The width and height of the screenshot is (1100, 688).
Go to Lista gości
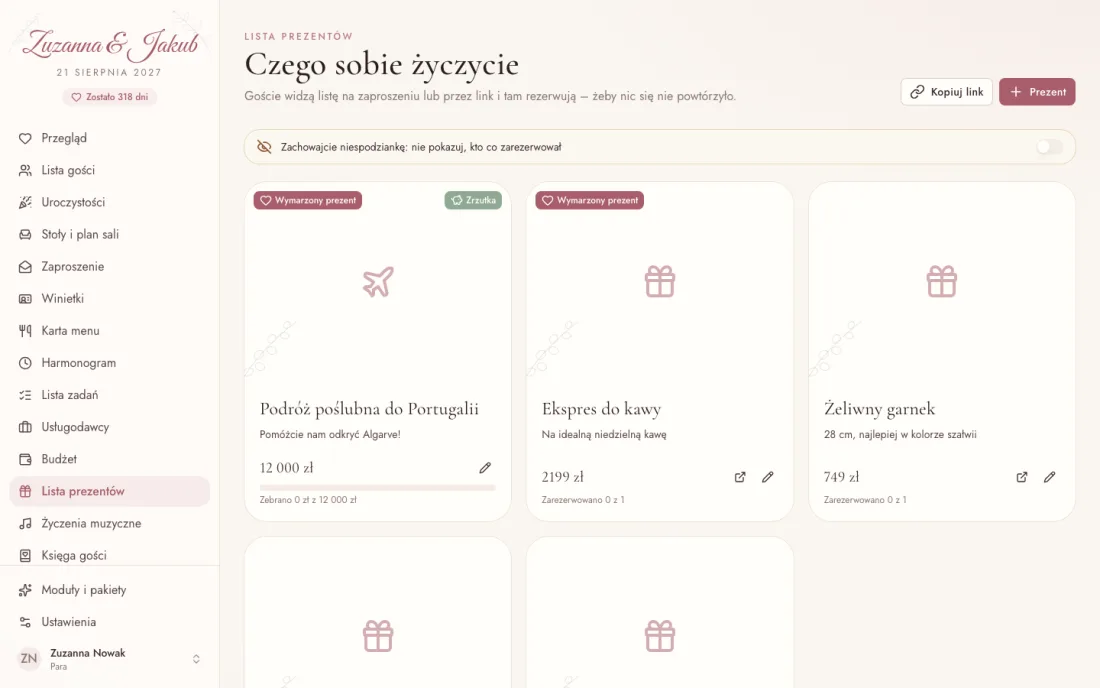click(109, 170)
